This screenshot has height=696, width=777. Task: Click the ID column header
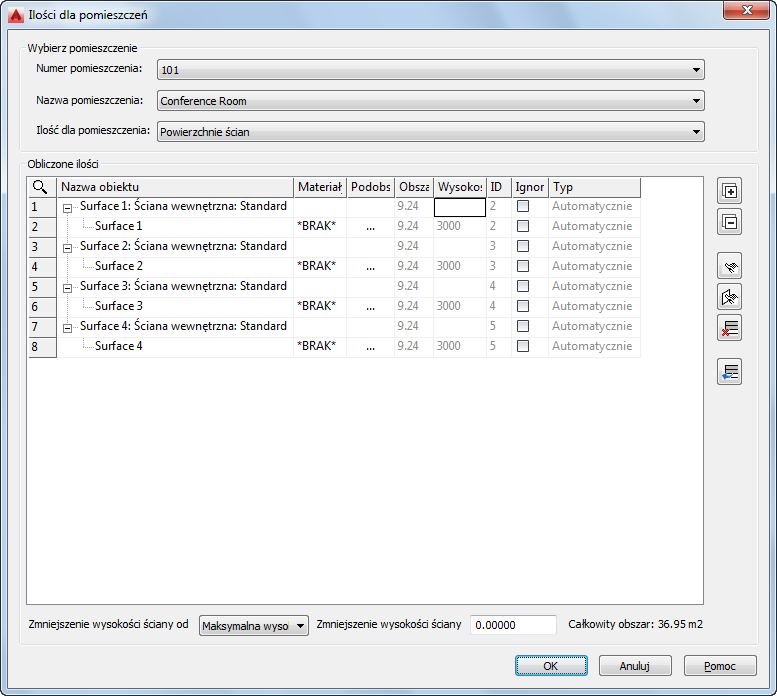click(x=499, y=187)
